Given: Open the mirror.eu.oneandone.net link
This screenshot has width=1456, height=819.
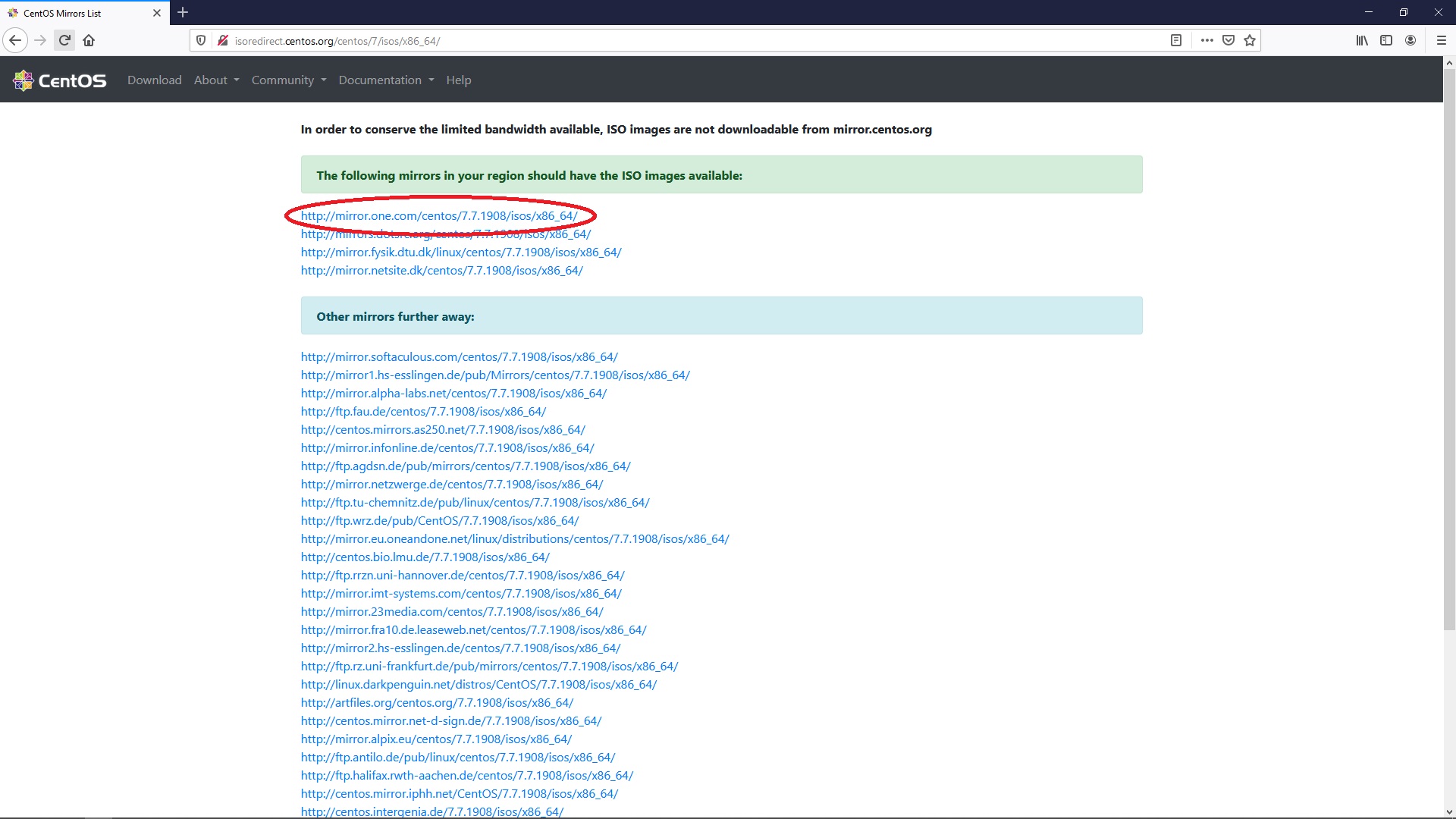Looking at the screenshot, I should [x=515, y=539].
